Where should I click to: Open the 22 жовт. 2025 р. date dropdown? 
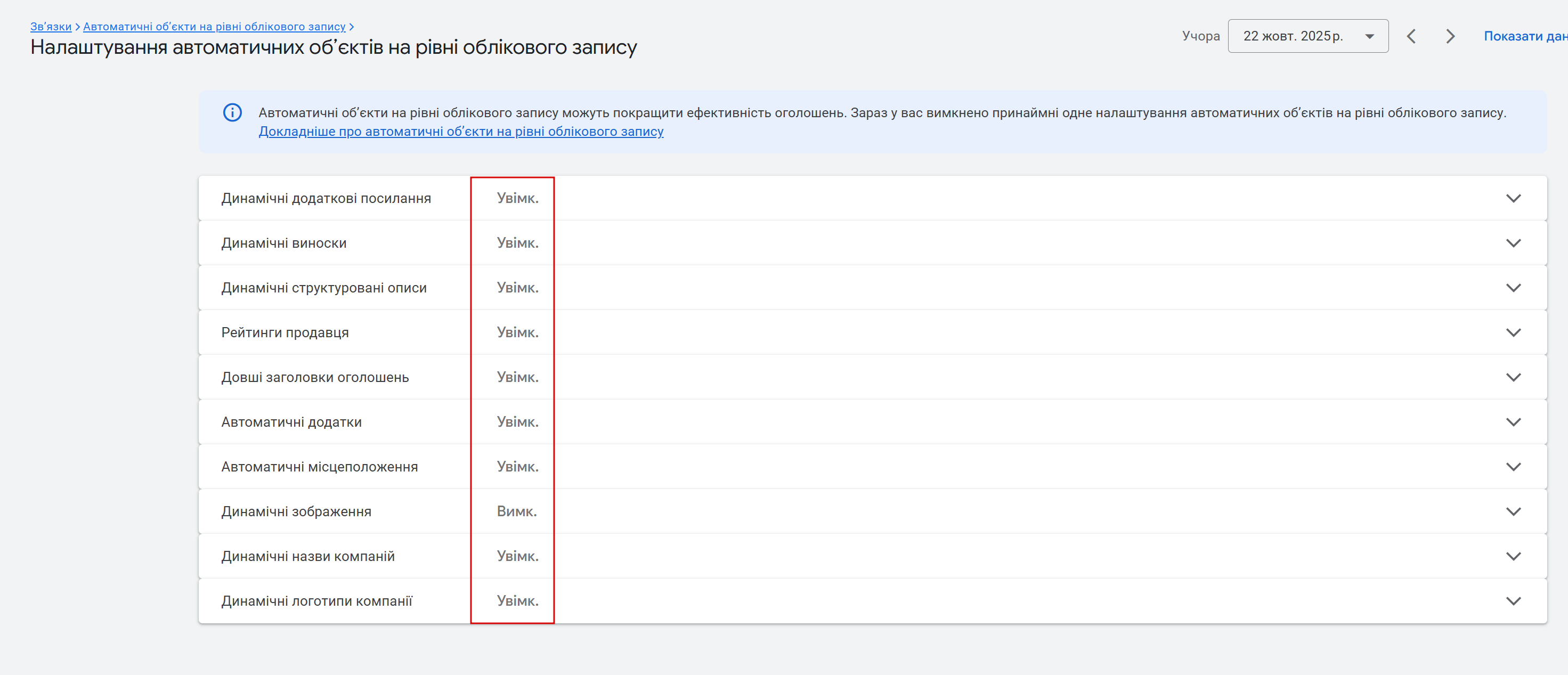click(x=1307, y=37)
